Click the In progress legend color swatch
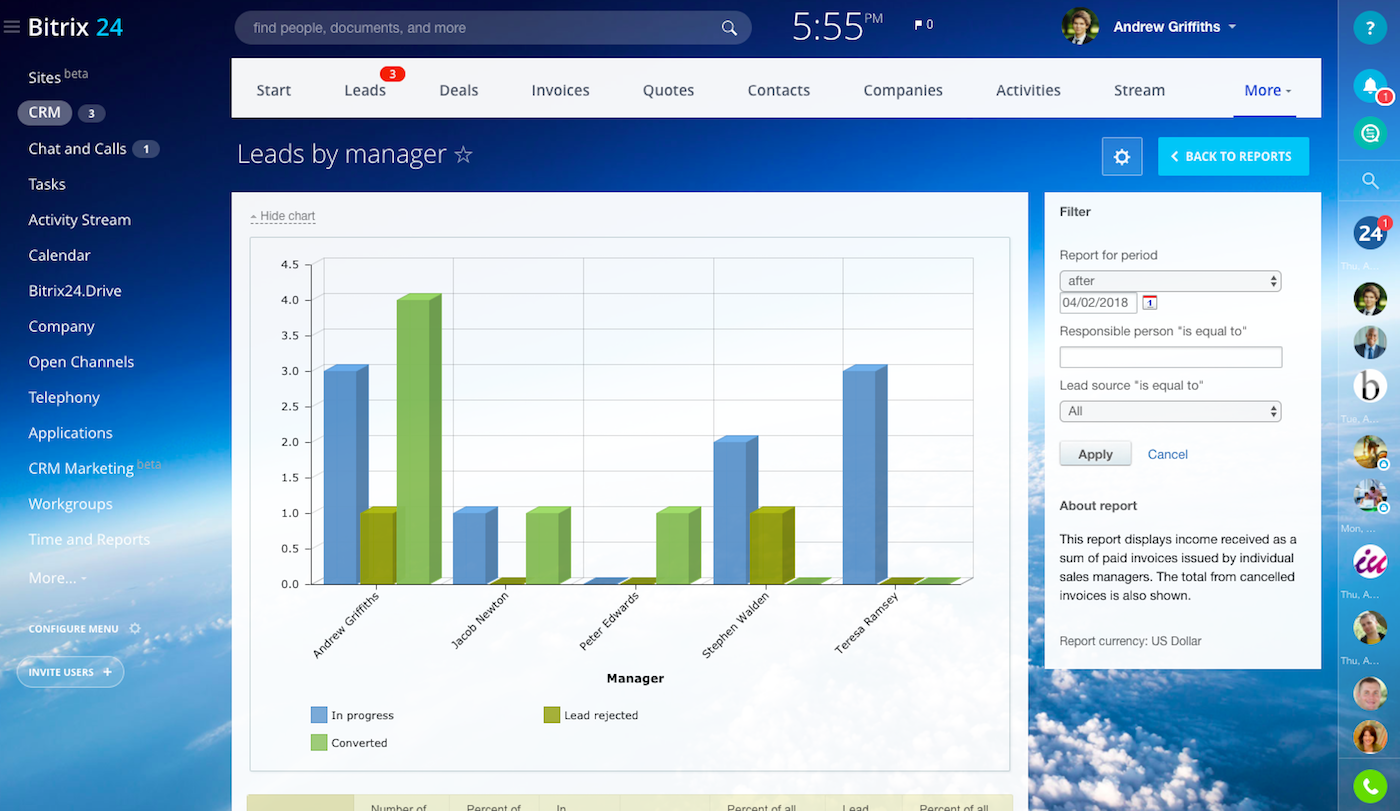 tap(319, 715)
